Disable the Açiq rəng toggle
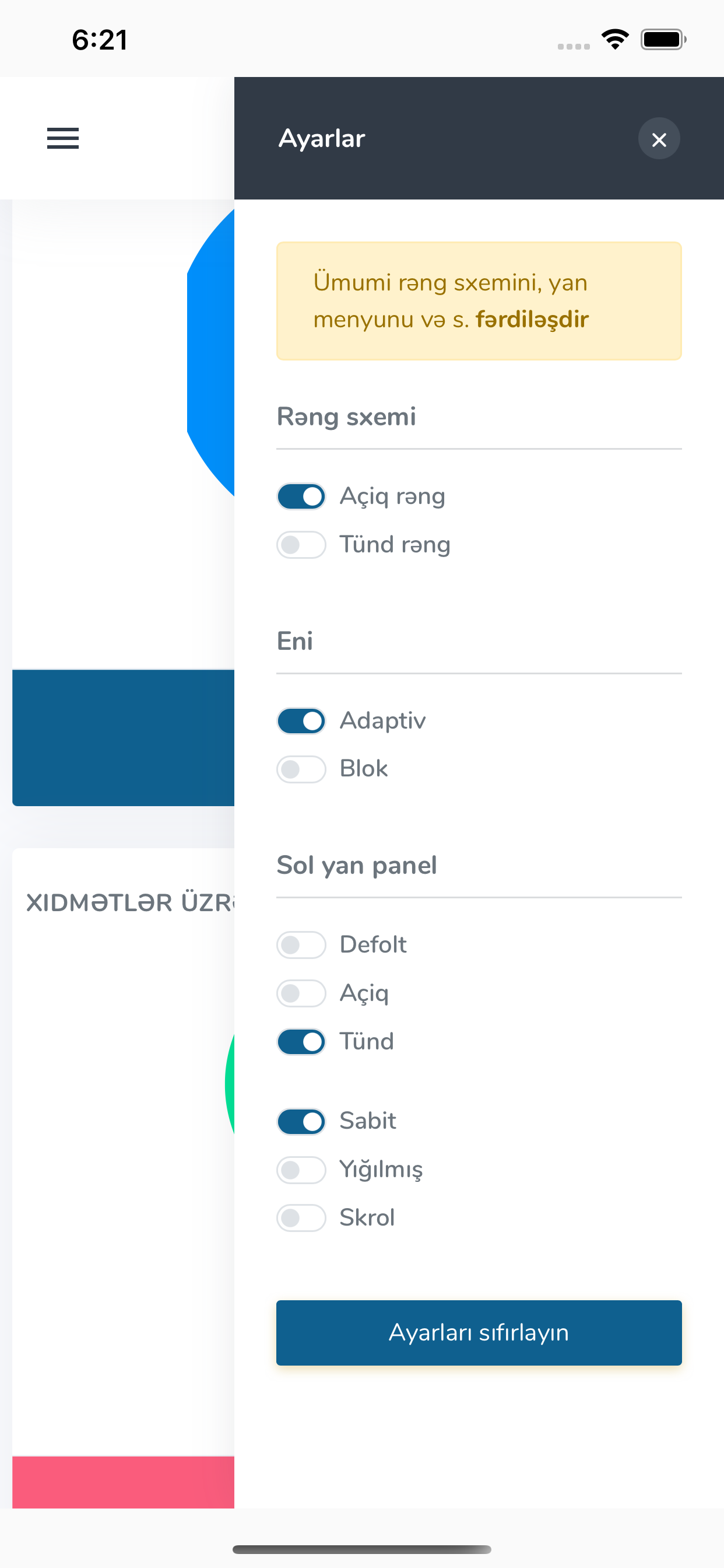Screen dimensions: 724x1568 (301, 496)
